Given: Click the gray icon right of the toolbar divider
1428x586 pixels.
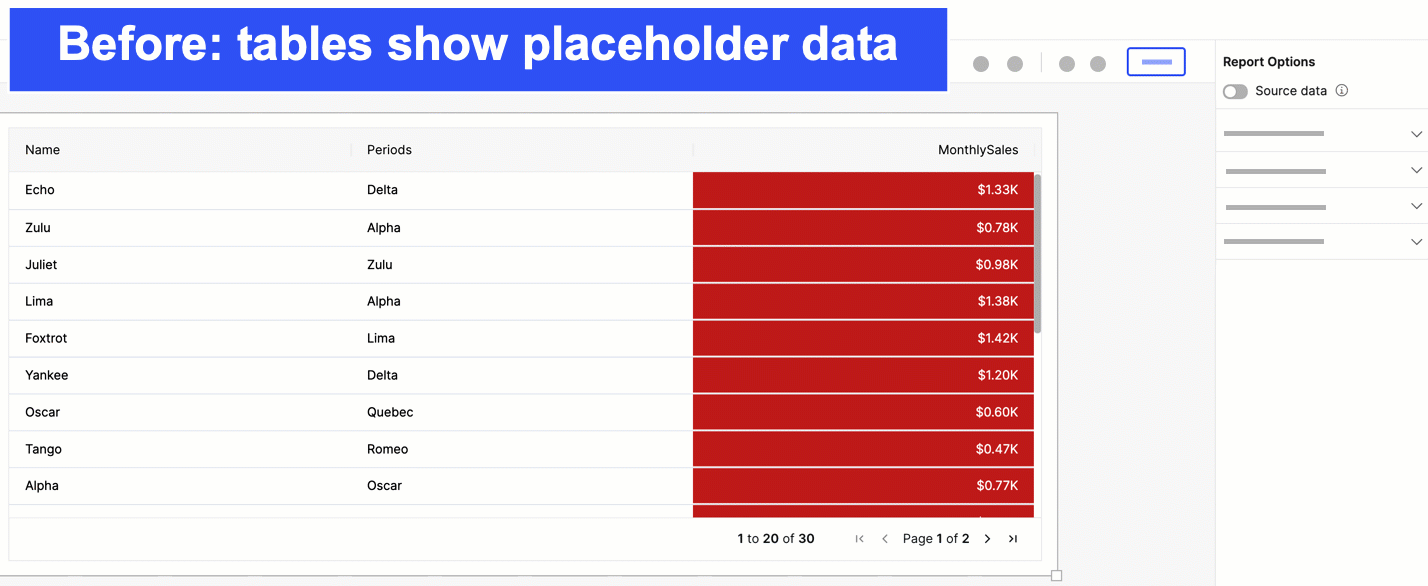Looking at the screenshot, I should coord(1067,63).
